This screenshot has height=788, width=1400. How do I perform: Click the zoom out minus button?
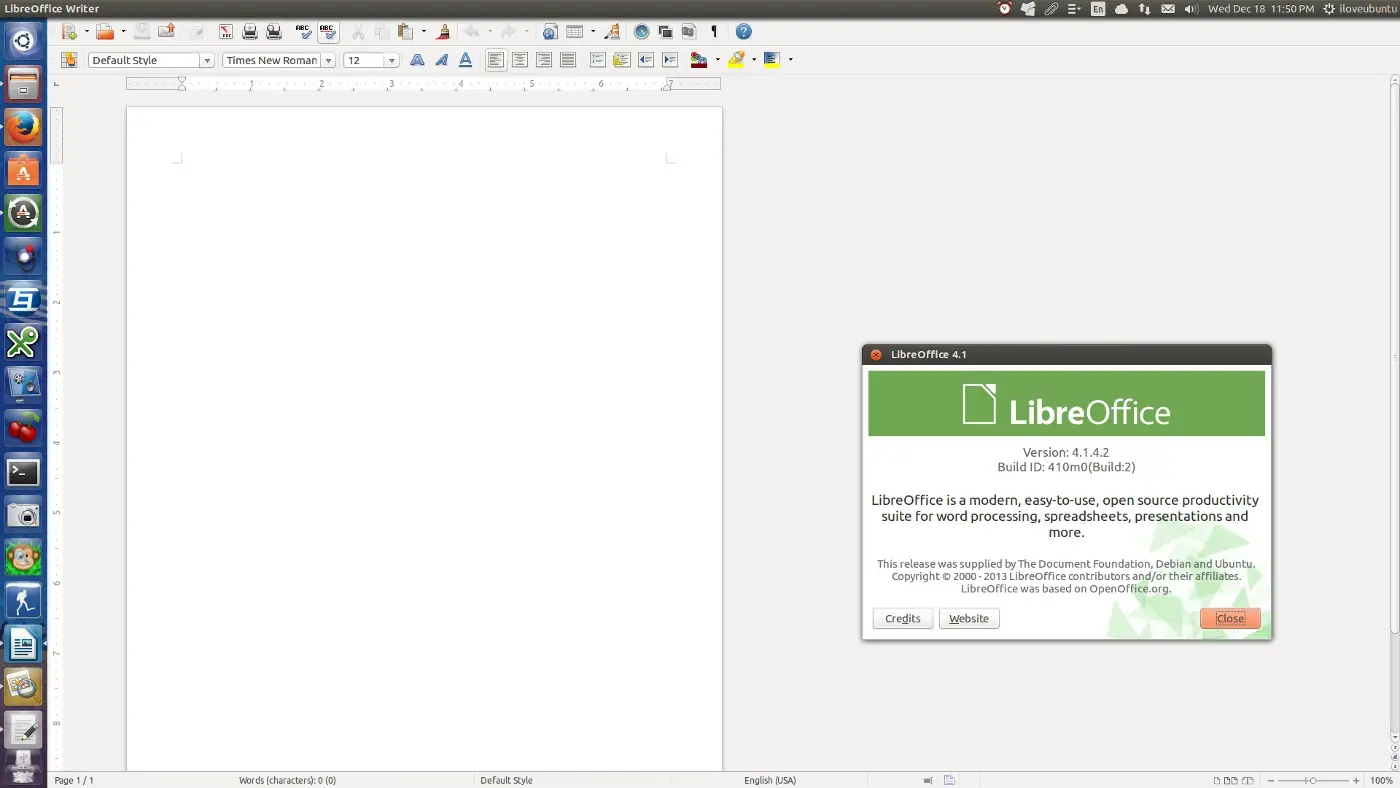(x=1270, y=780)
